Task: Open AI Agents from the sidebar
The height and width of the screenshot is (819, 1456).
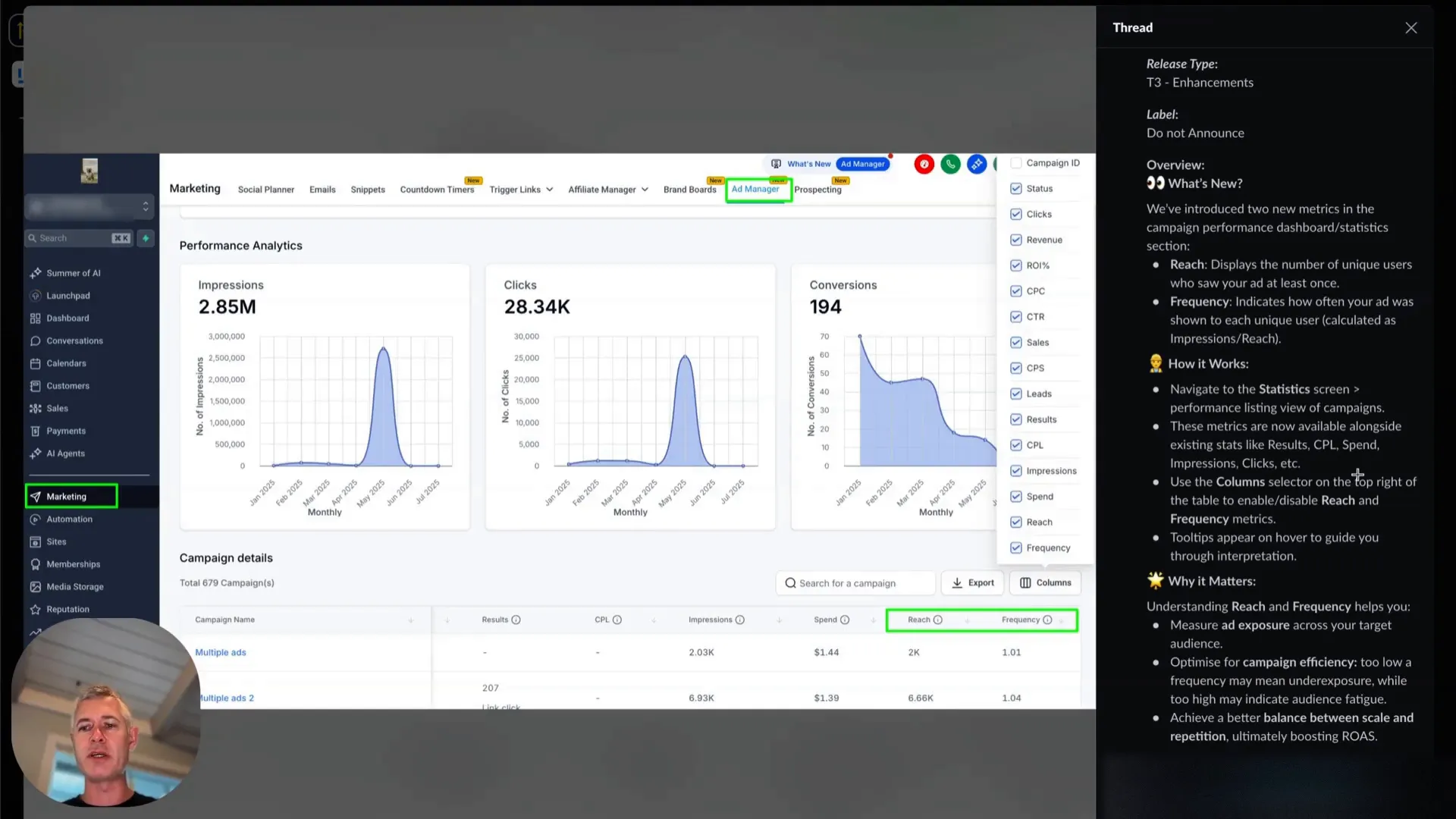Action: [x=65, y=453]
